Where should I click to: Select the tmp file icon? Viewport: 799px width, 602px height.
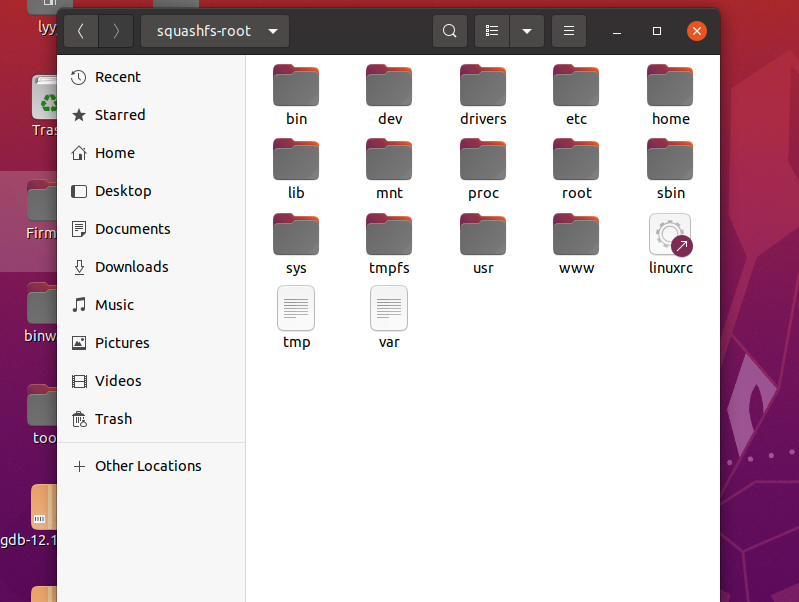(x=296, y=308)
